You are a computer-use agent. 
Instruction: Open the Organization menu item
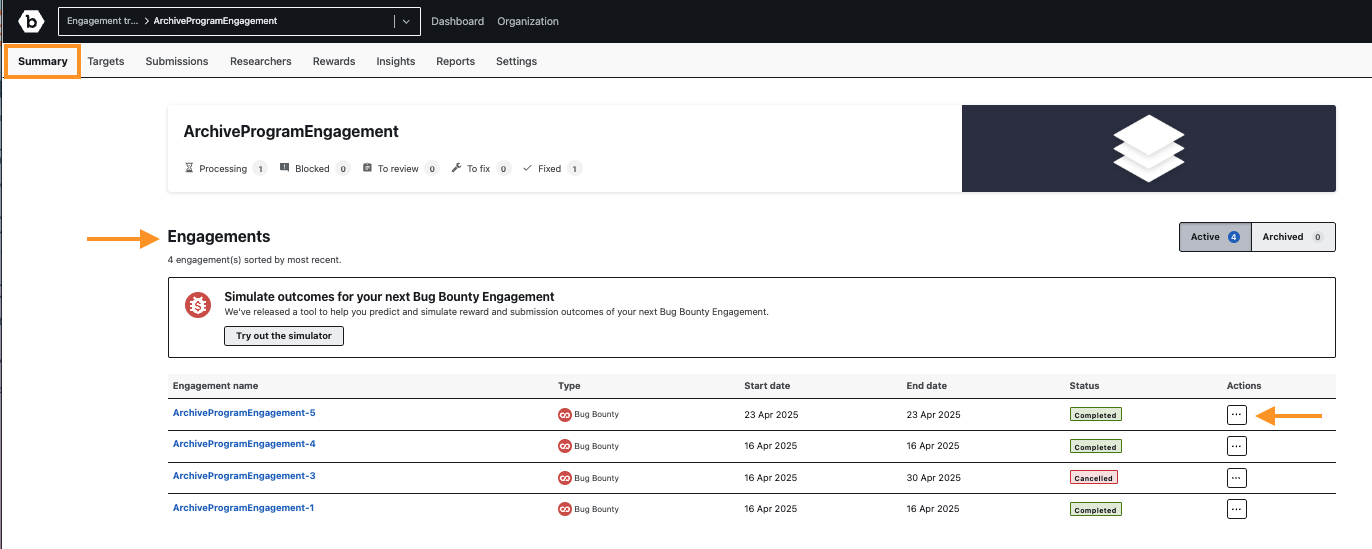click(528, 21)
